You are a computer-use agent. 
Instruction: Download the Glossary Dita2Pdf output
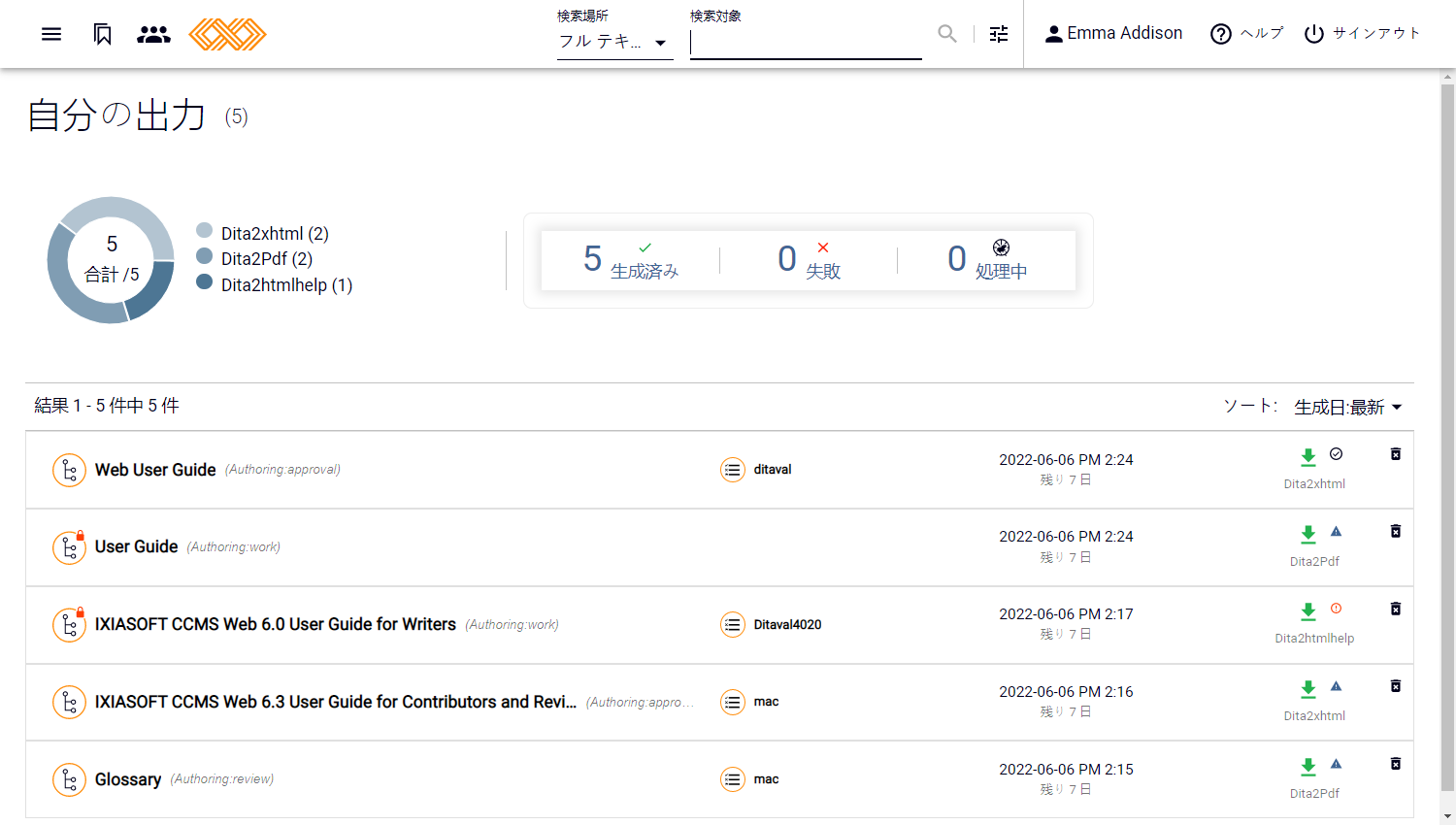click(x=1308, y=767)
